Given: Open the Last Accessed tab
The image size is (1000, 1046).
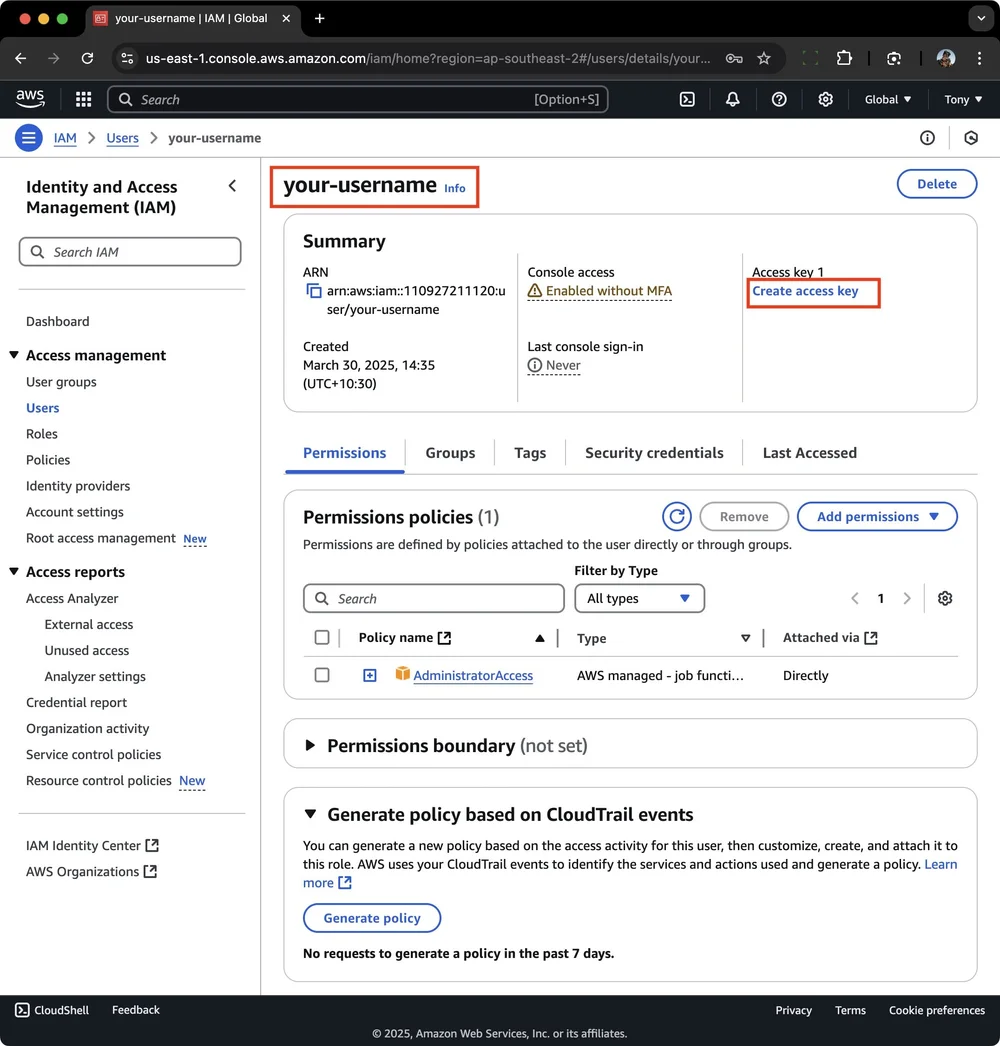Looking at the screenshot, I should pos(809,453).
